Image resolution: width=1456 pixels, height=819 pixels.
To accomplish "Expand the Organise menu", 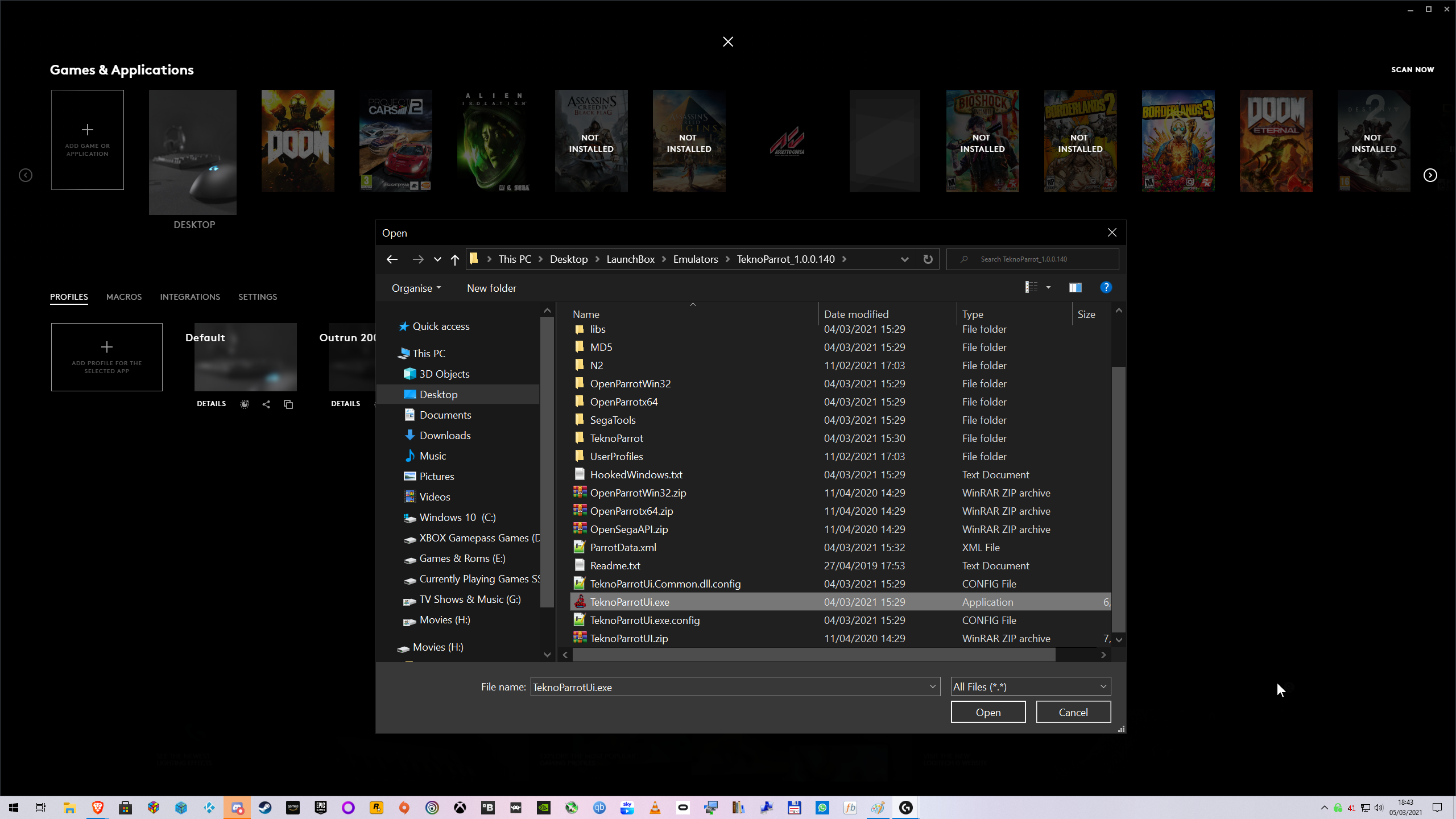I will click(416, 288).
